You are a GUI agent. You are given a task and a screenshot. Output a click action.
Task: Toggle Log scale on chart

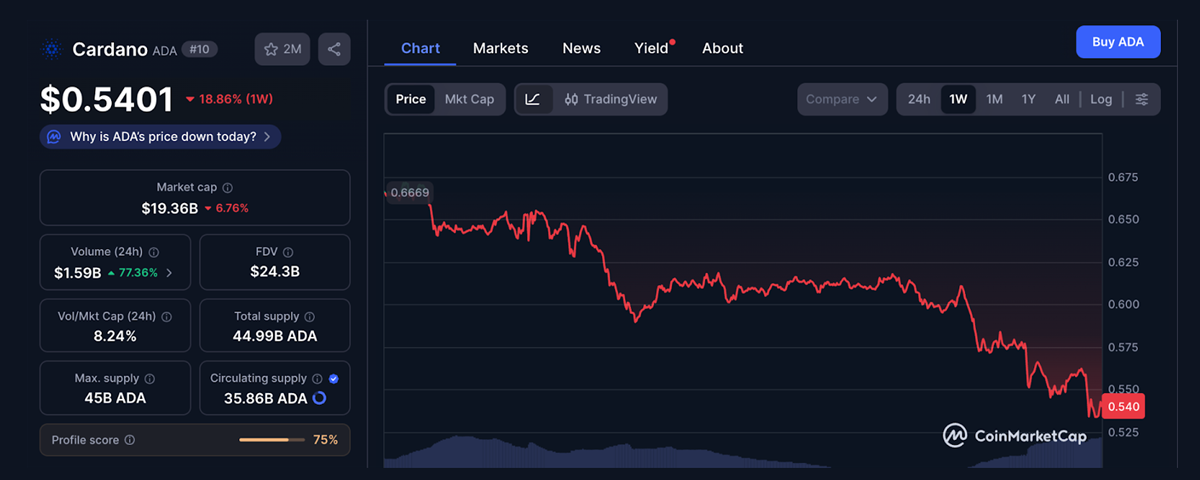(x=1101, y=99)
